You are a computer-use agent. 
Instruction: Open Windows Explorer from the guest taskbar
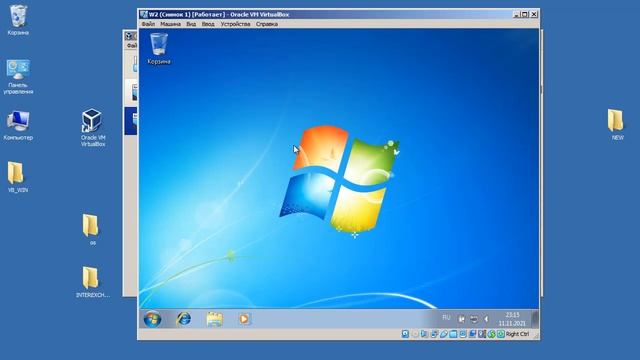(x=214, y=319)
